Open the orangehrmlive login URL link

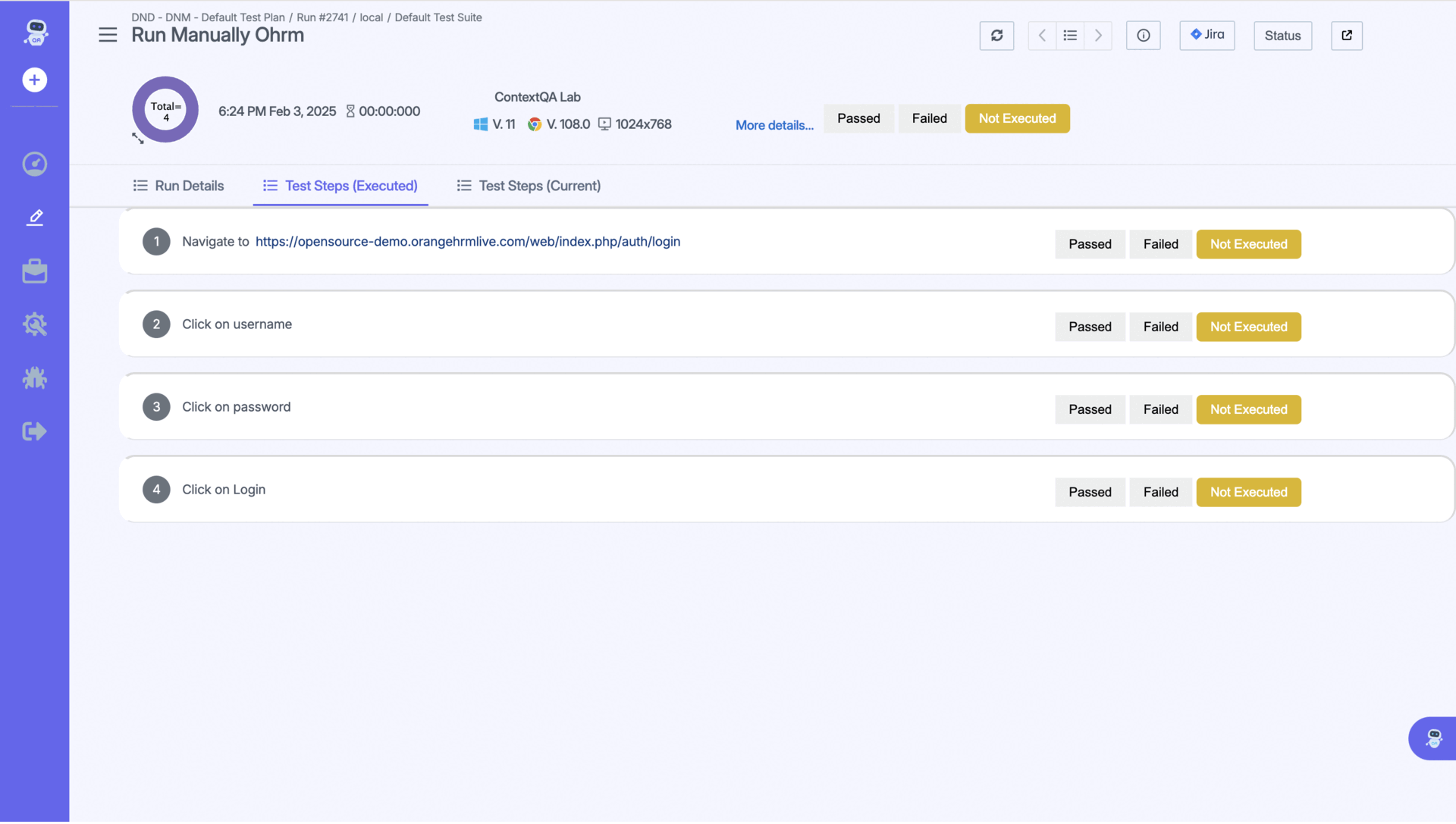point(467,241)
